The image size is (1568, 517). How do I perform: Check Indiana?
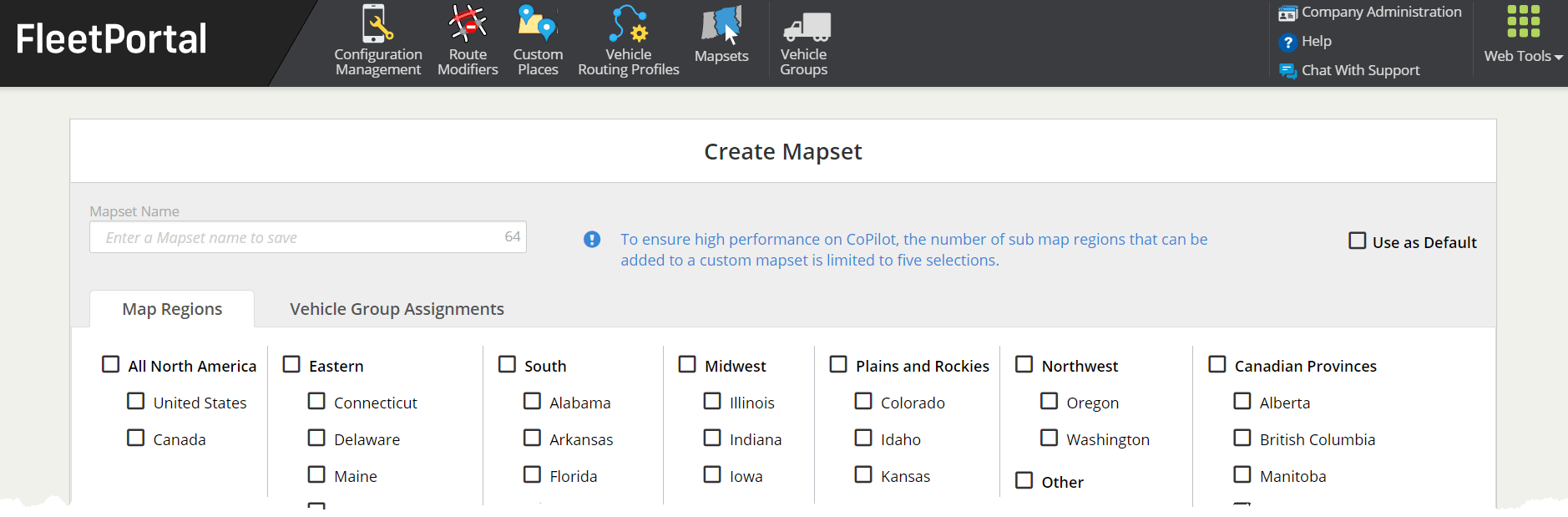click(x=712, y=438)
